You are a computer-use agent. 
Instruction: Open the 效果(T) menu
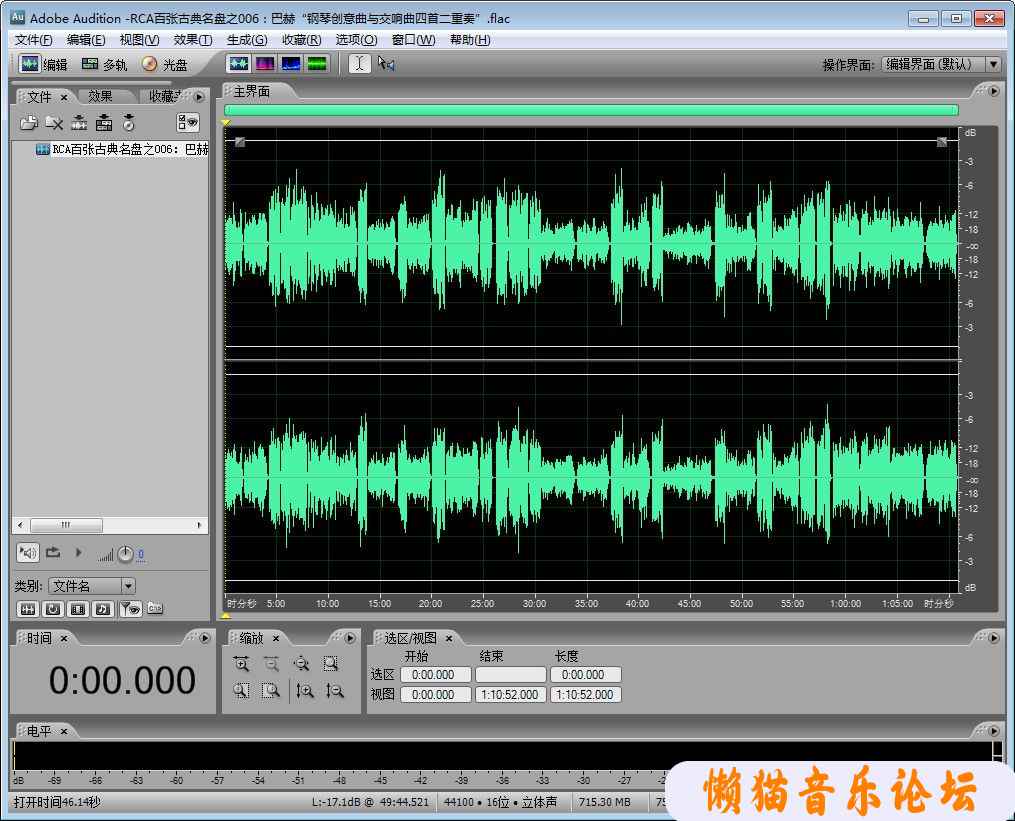pyautogui.click(x=193, y=40)
